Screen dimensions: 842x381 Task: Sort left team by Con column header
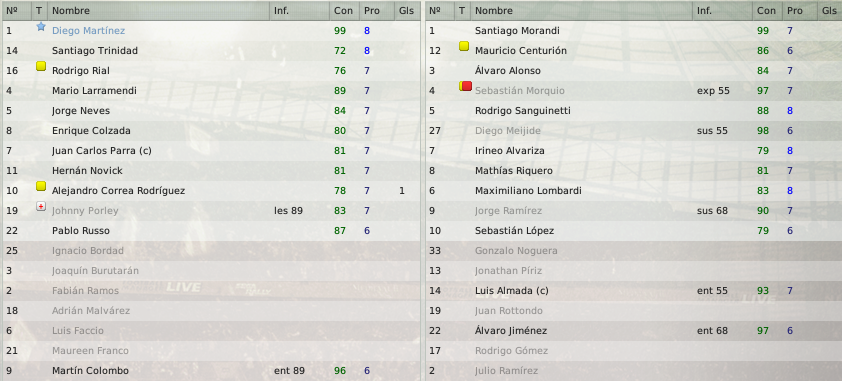click(344, 10)
